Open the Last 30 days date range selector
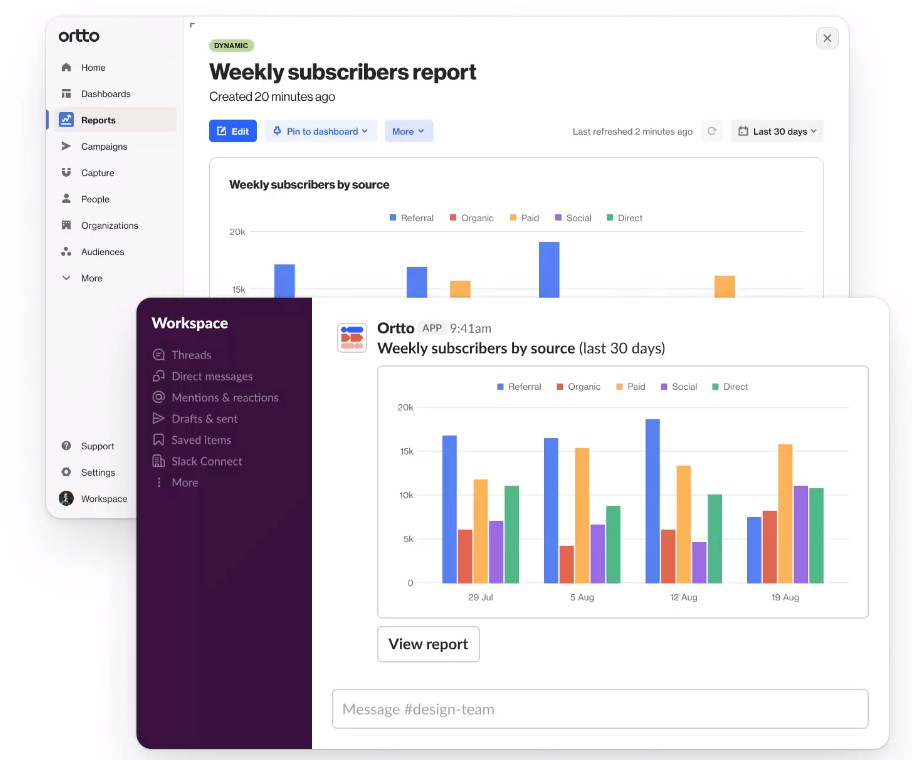The image size is (912, 760). 777,130
